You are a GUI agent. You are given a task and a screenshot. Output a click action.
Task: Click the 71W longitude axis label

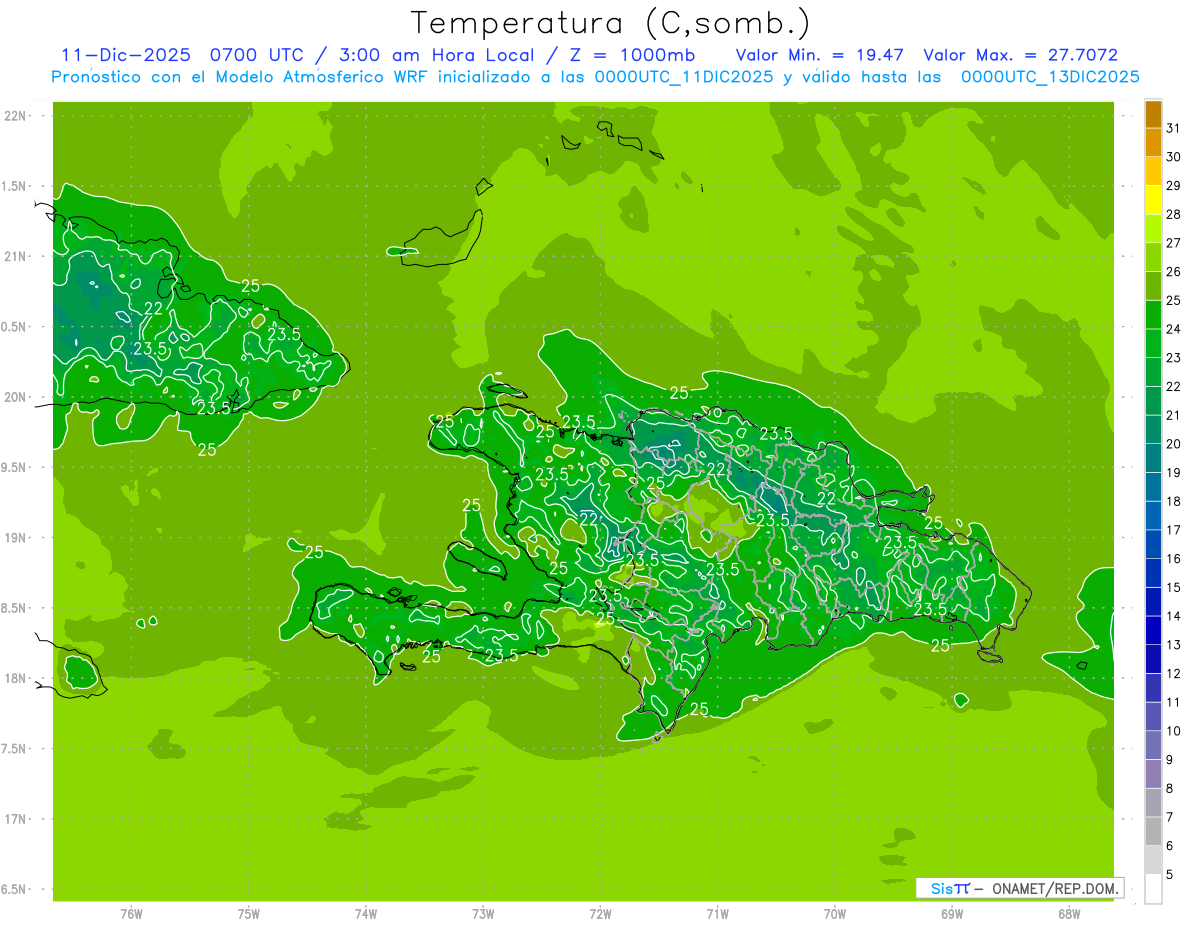[717, 914]
